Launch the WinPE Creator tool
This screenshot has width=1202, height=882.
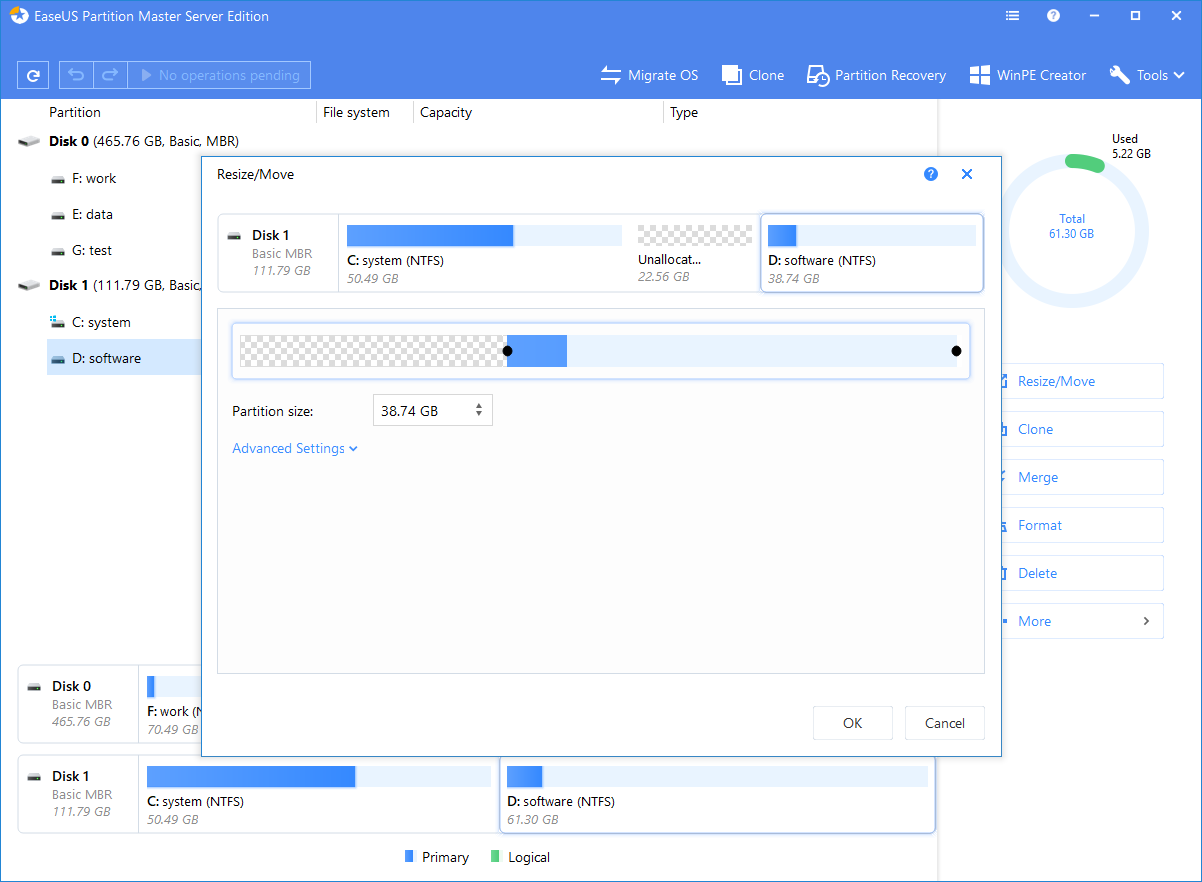[x=979, y=74]
